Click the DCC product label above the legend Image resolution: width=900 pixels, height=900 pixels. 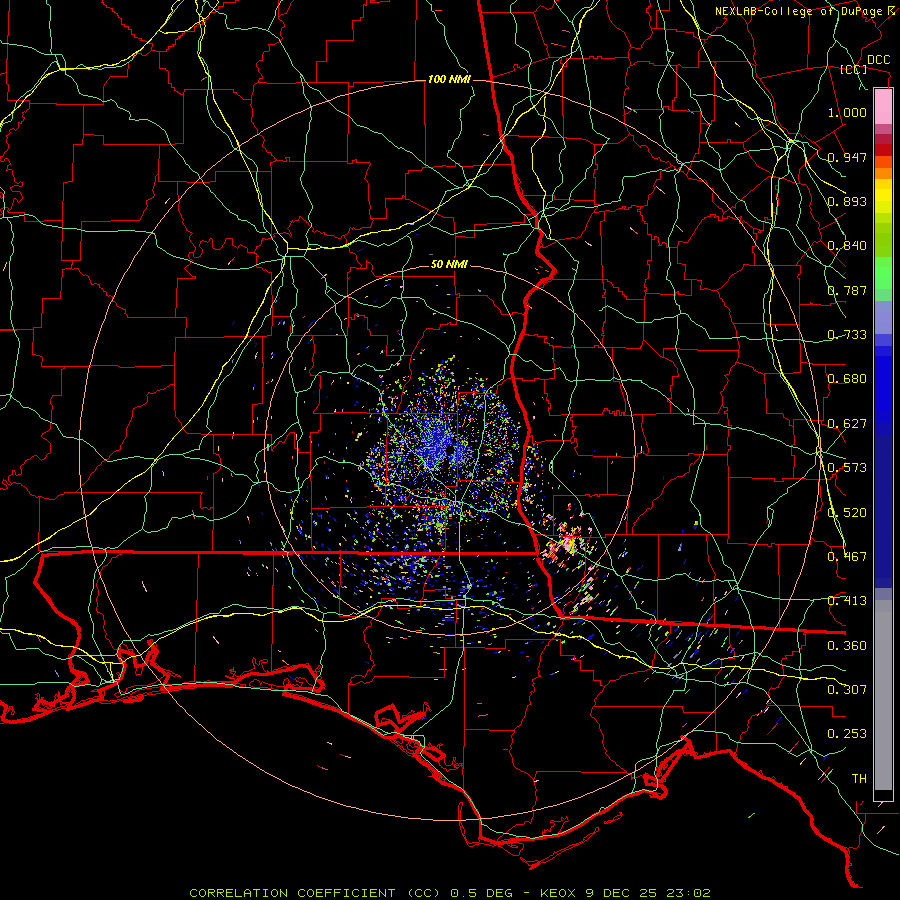tap(878, 60)
